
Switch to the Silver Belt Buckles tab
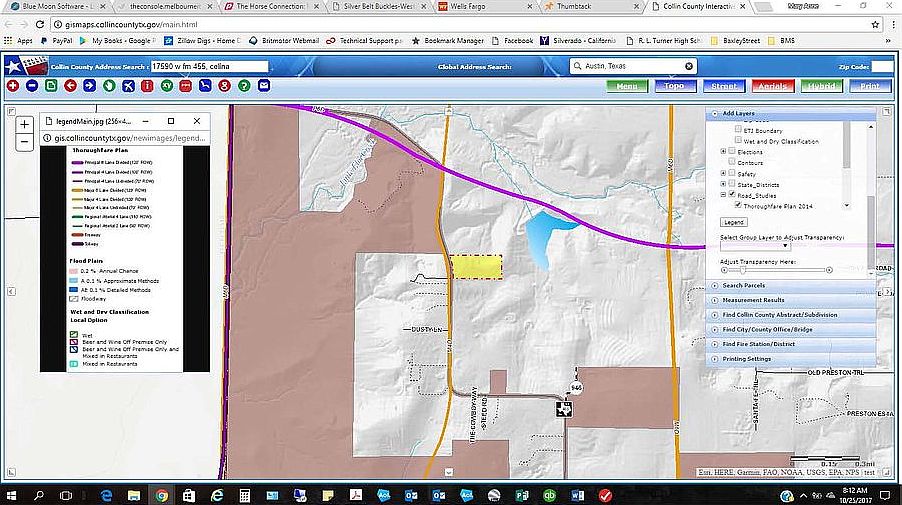pyautogui.click(x=379, y=6)
